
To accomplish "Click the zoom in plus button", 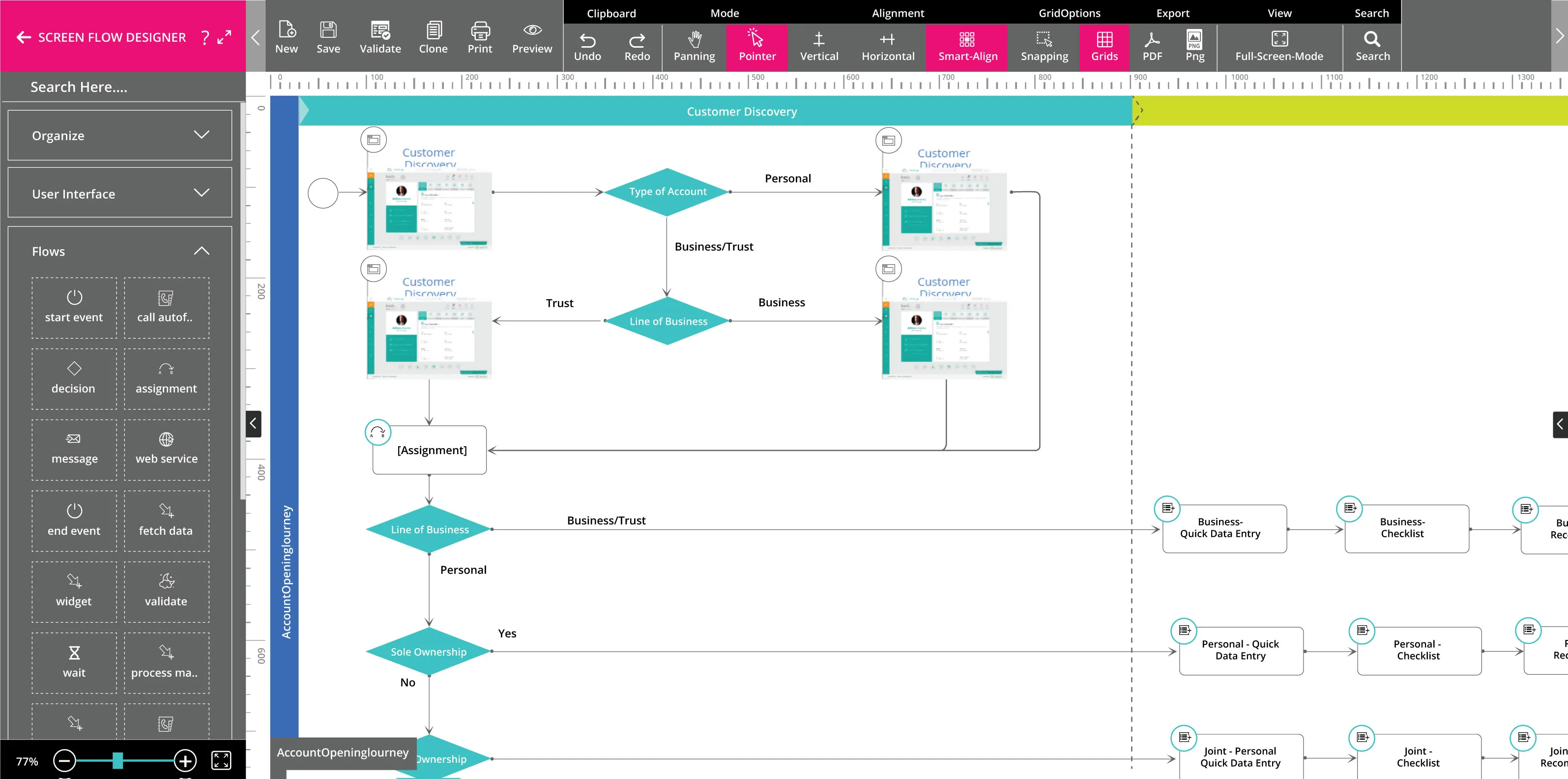I will [185, 760].
